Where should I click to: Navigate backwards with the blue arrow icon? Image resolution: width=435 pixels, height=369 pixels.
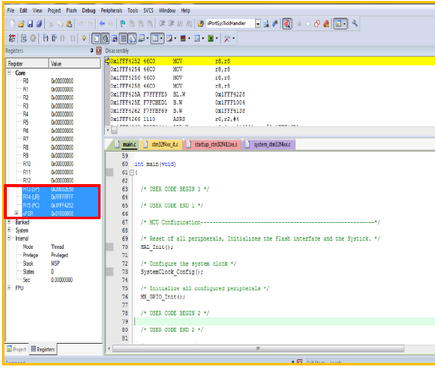(x=102, y=24)
